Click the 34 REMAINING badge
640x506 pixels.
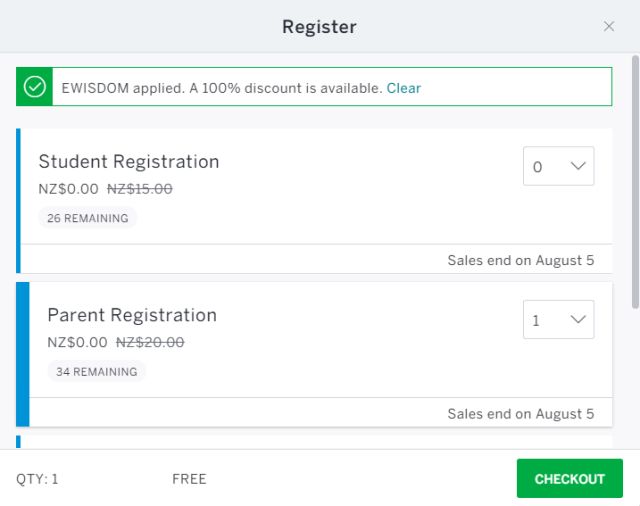[x=96, y=371]
